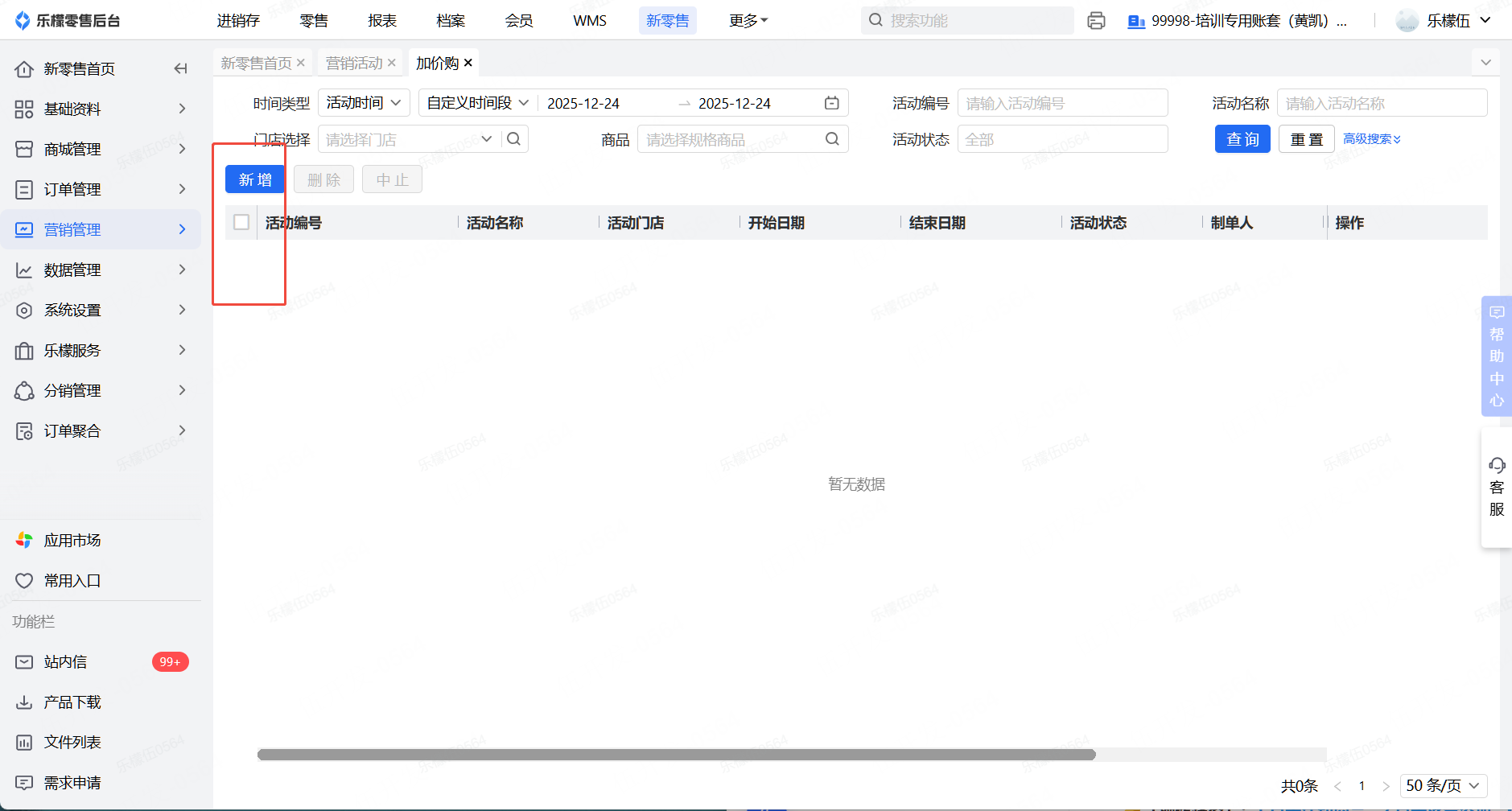Click the horizontal scrollbar under the table
This screenshot has height=811, width=1512.
676,755
